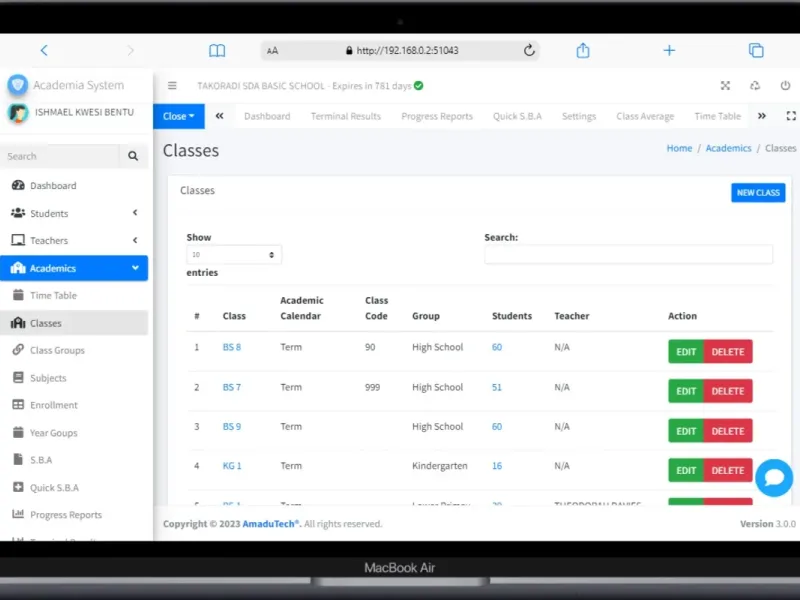Viewport: 800px width, 600px height.
Task: Click the recycle refresh icon in the header
Action: (755, 86)
